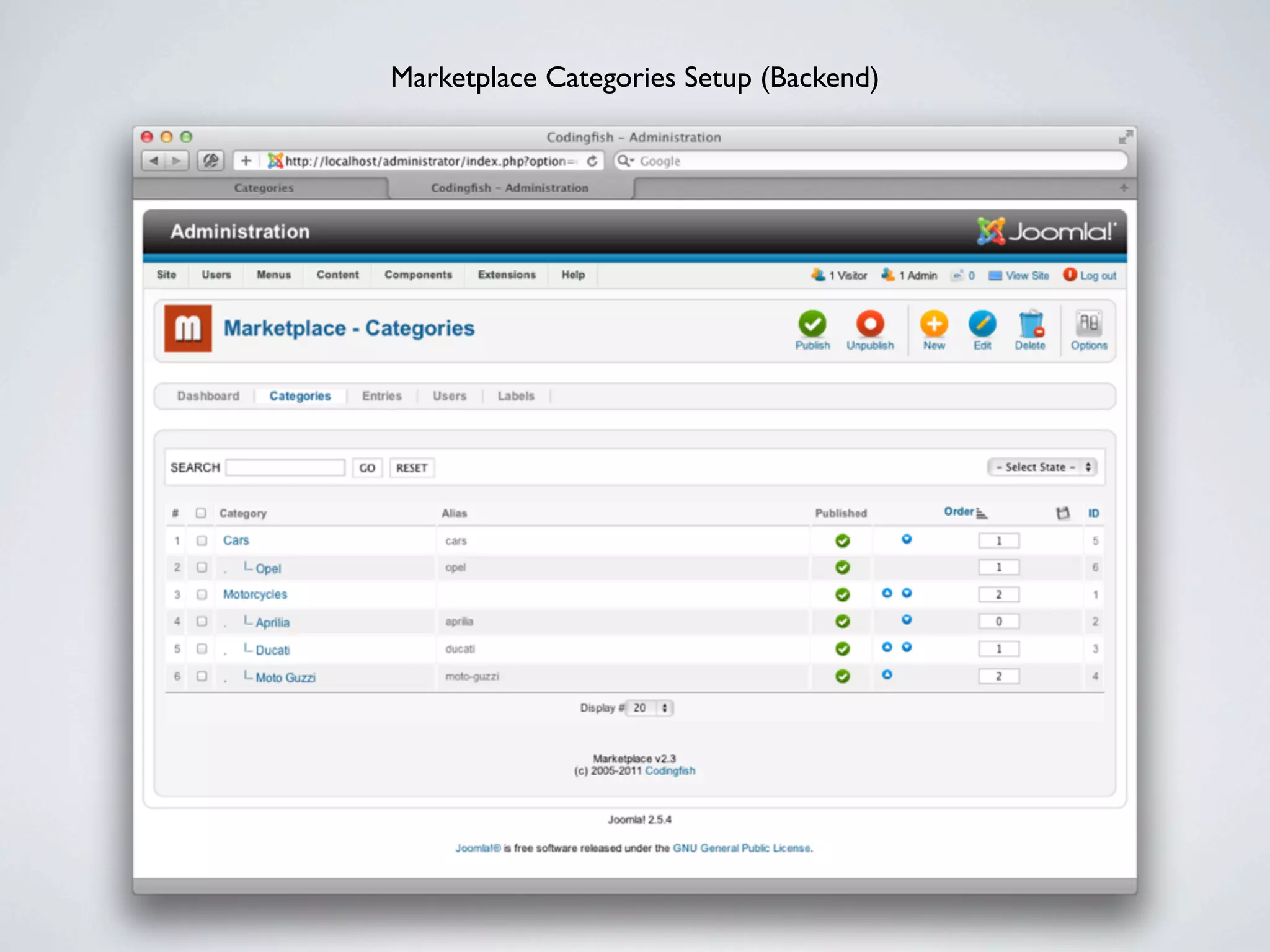Move Cars category down in order
The width and height of the screenshot is (1270, 952).
(907, 539)
